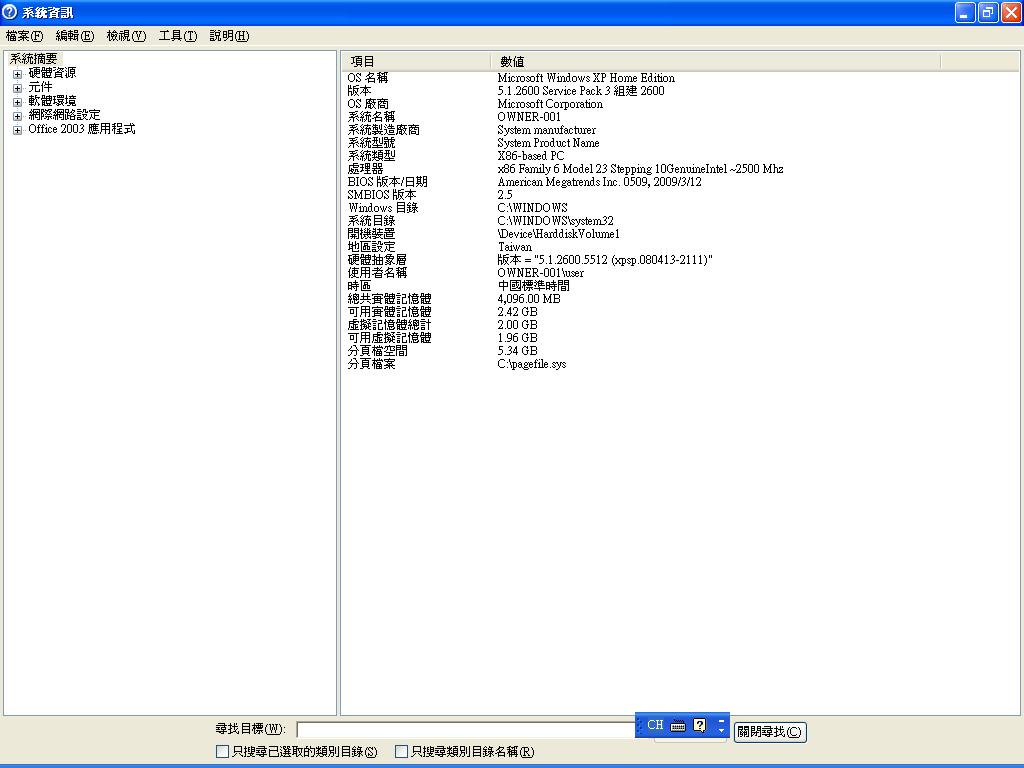Viewport: 1024px width, 768px height.
Task: Select the 總共實體記憶體 row
Action: (679, 299)
